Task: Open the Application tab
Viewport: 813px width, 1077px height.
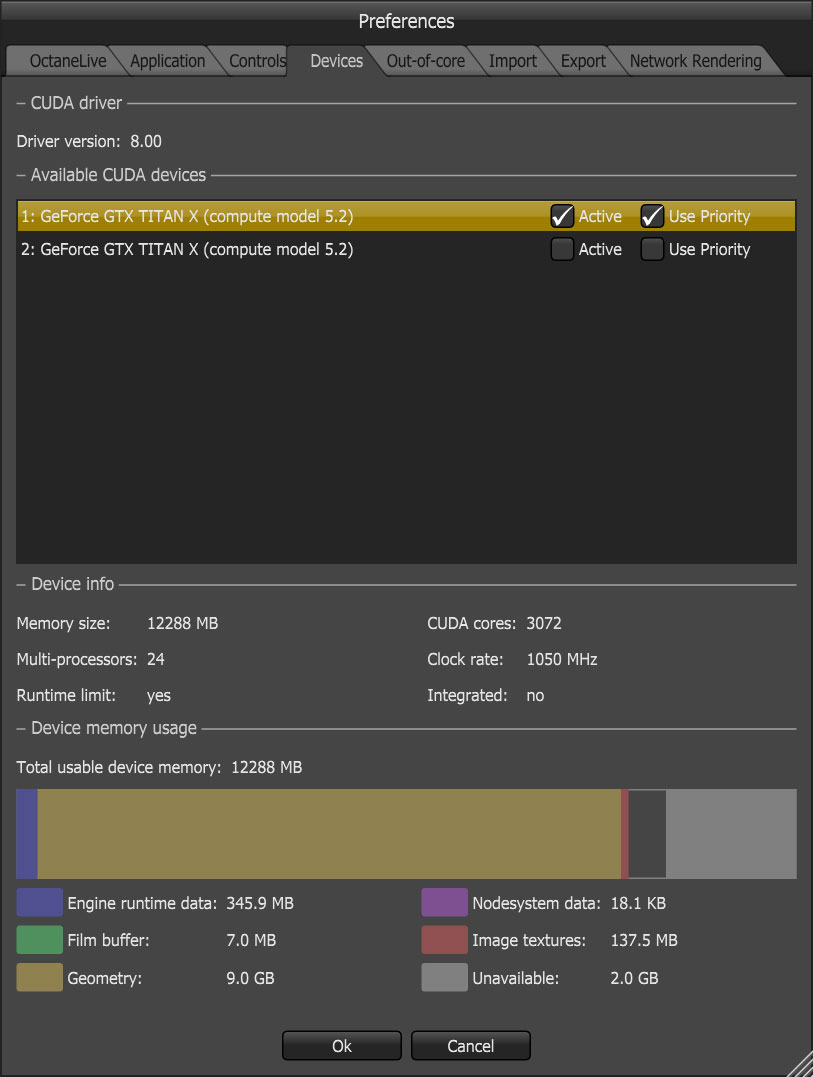Action: tap(167, 61)
